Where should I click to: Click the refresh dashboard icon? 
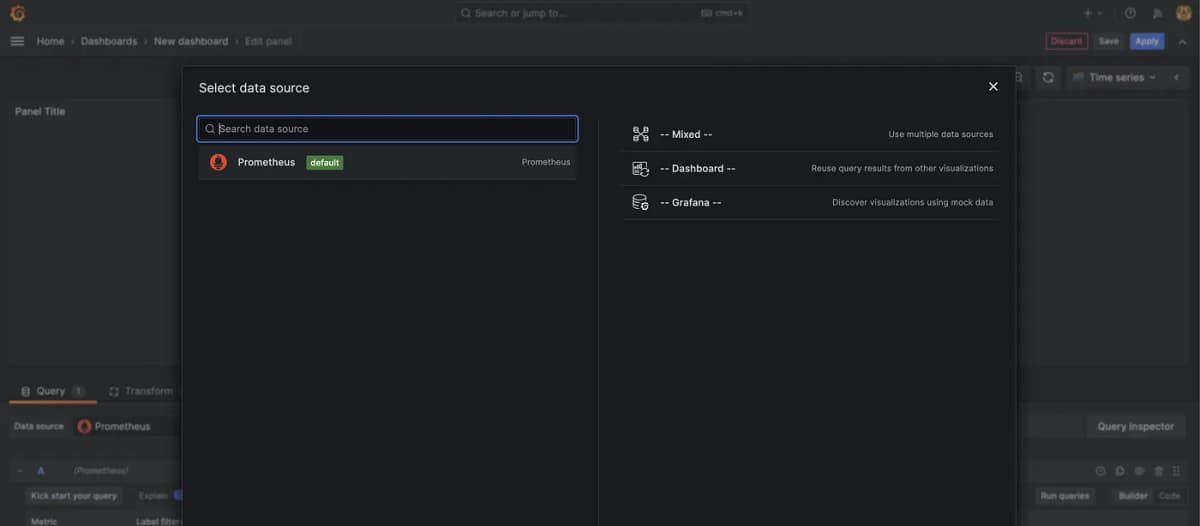coord(1048,77)
